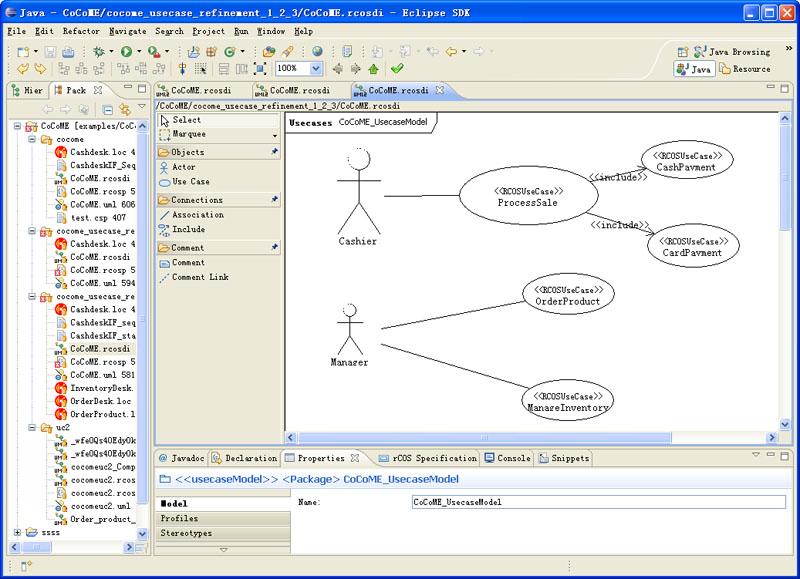Screen dimensions: 800x579
Task: Switch to the Javadoc tab
Action: (x=181, y=458)
